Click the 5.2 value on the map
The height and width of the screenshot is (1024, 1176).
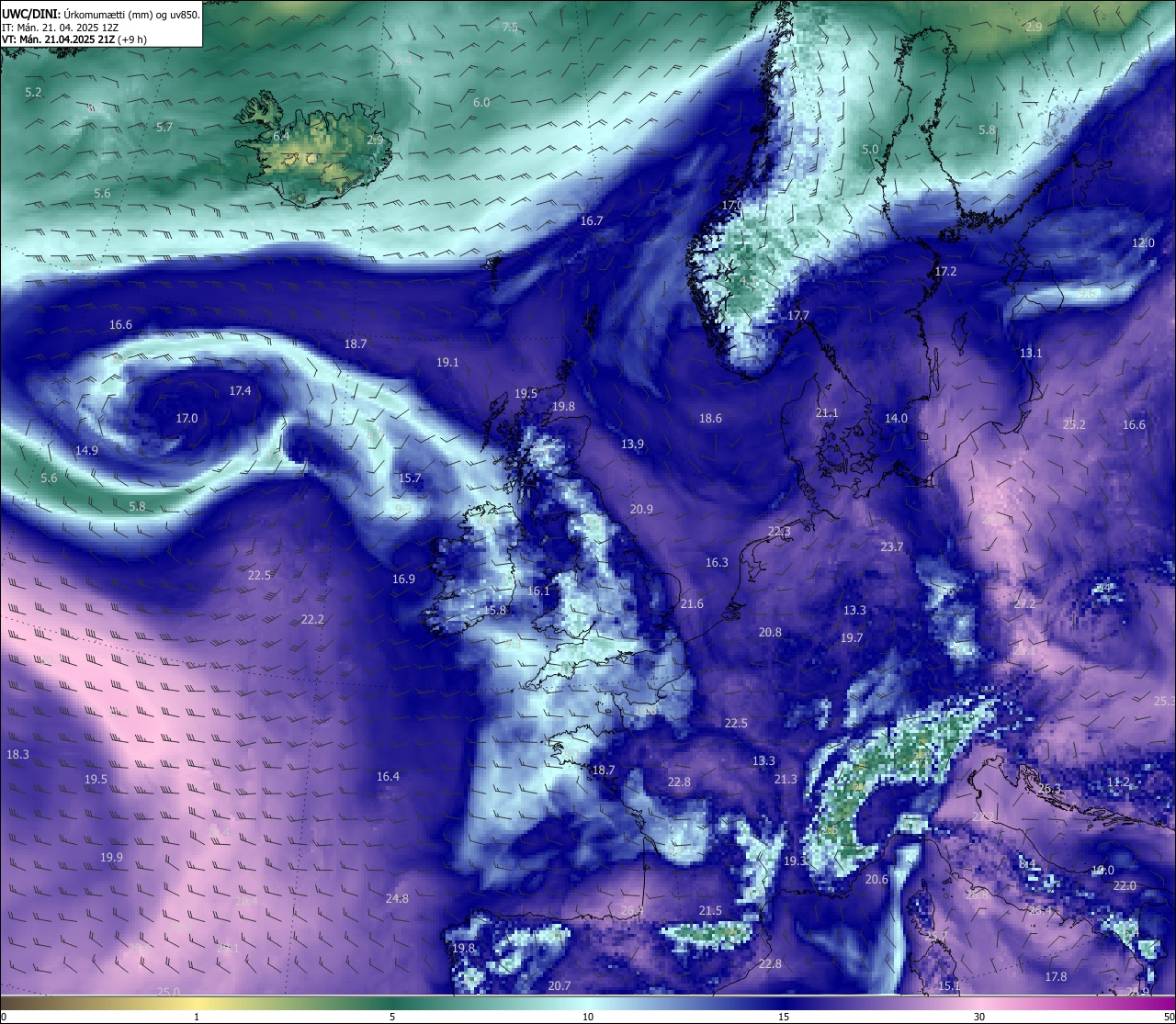[34, 93]
